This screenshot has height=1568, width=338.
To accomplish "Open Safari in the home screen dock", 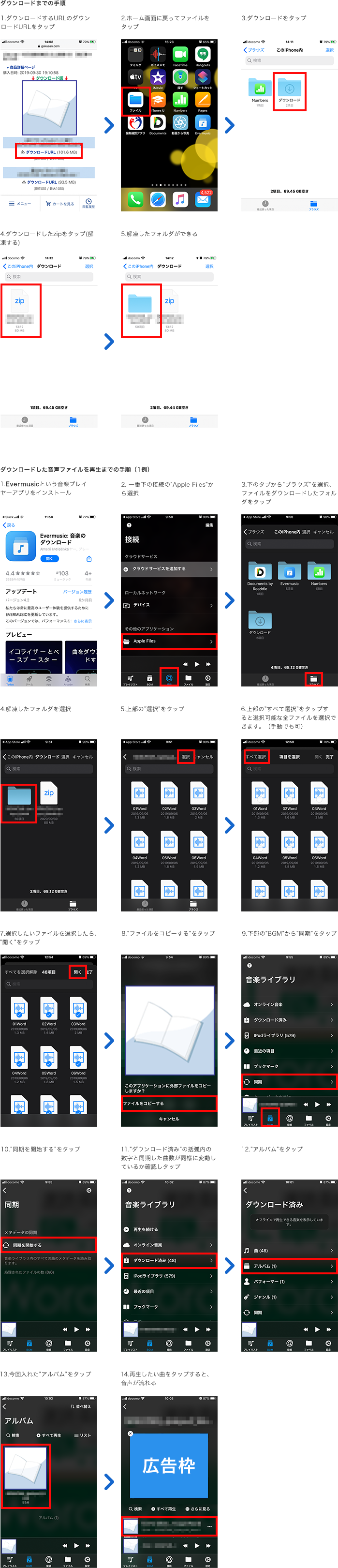I will (158, 199).
